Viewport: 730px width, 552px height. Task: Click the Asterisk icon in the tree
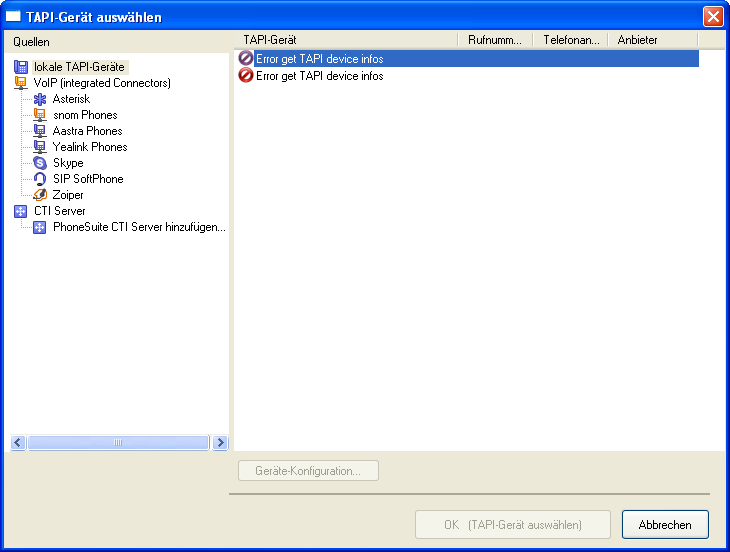coord(40,99)
